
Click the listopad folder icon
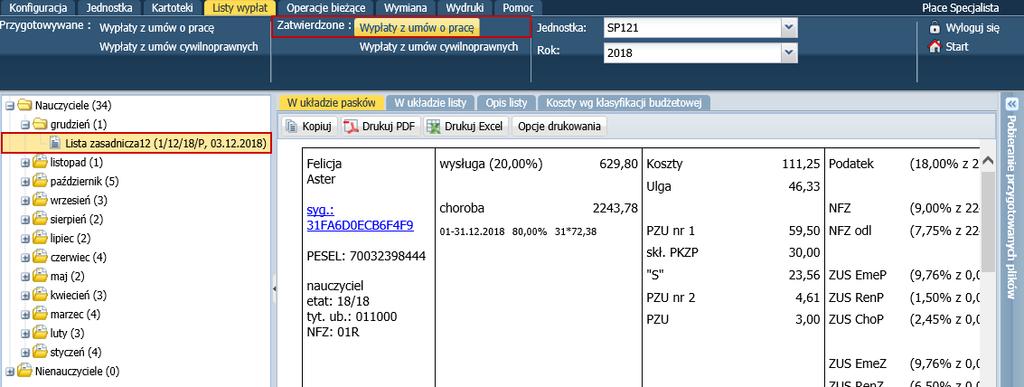click(40, 162)
